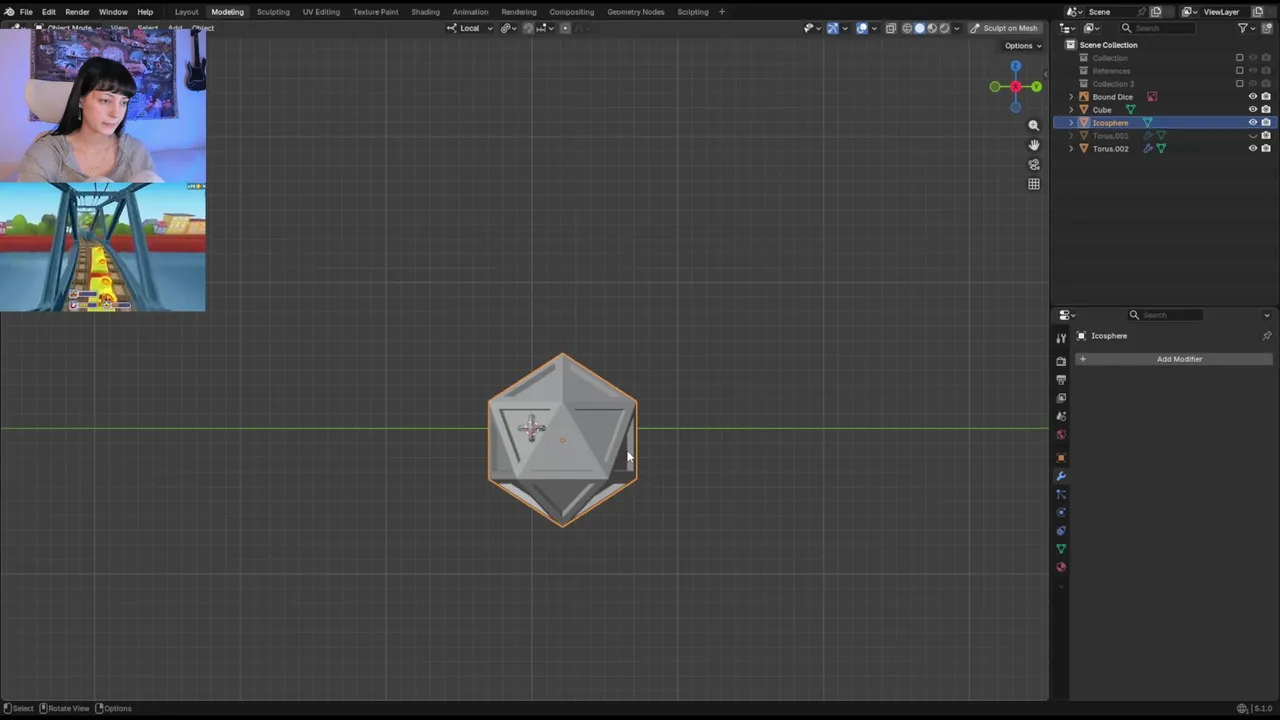Enable the Collection exclude checkbox
The height and width of the screenshot is (720, 1280).
click(1240, 58)
